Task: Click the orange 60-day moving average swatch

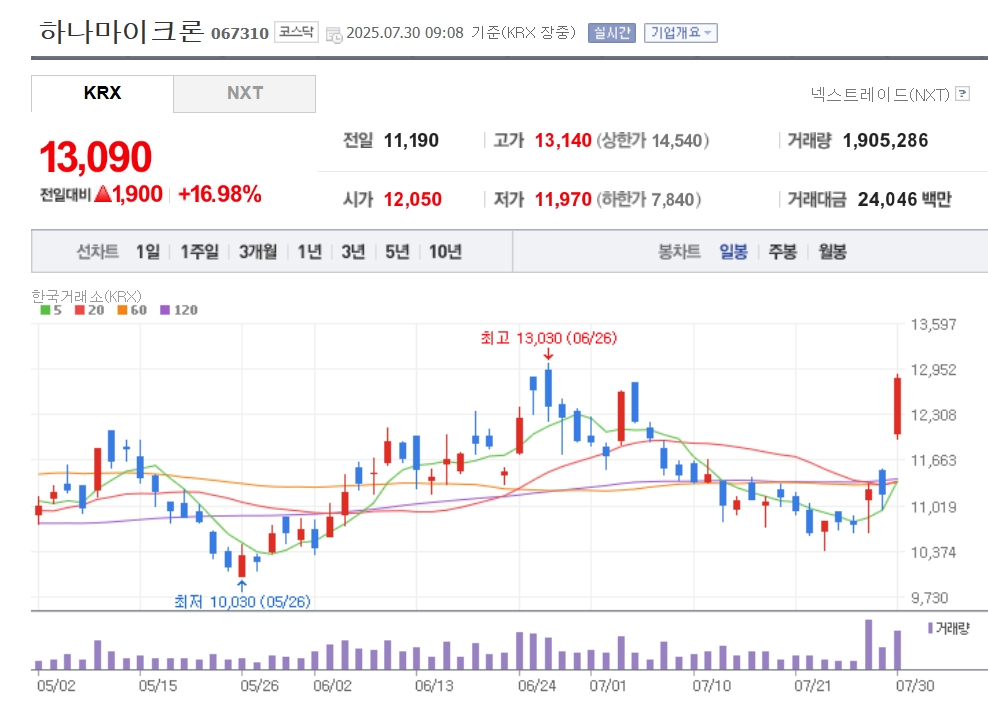Action: click(x=122, y=310)
